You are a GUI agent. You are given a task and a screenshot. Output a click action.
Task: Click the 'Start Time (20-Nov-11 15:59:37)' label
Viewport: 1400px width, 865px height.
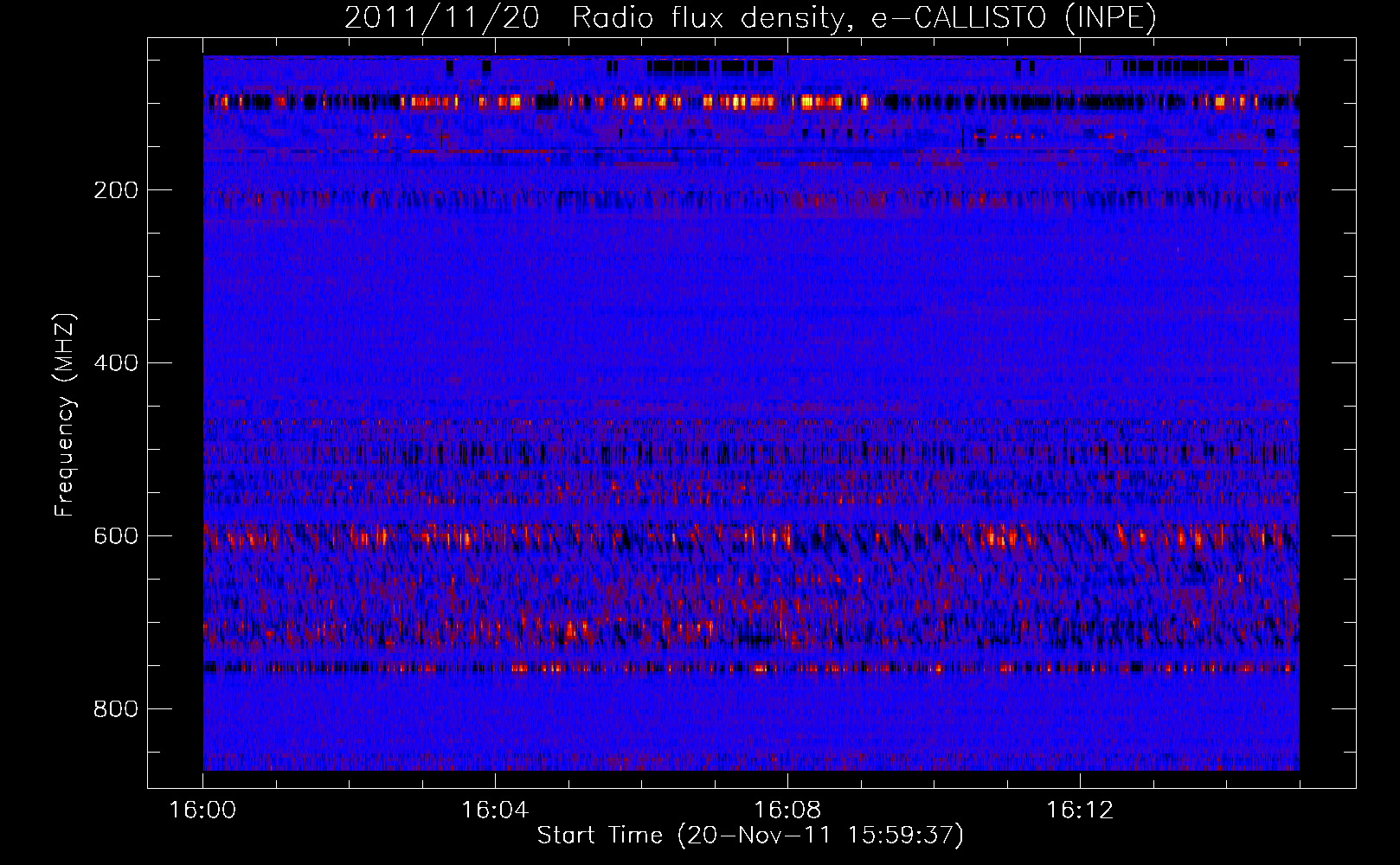pyautogui.click(x=750, y=836)
